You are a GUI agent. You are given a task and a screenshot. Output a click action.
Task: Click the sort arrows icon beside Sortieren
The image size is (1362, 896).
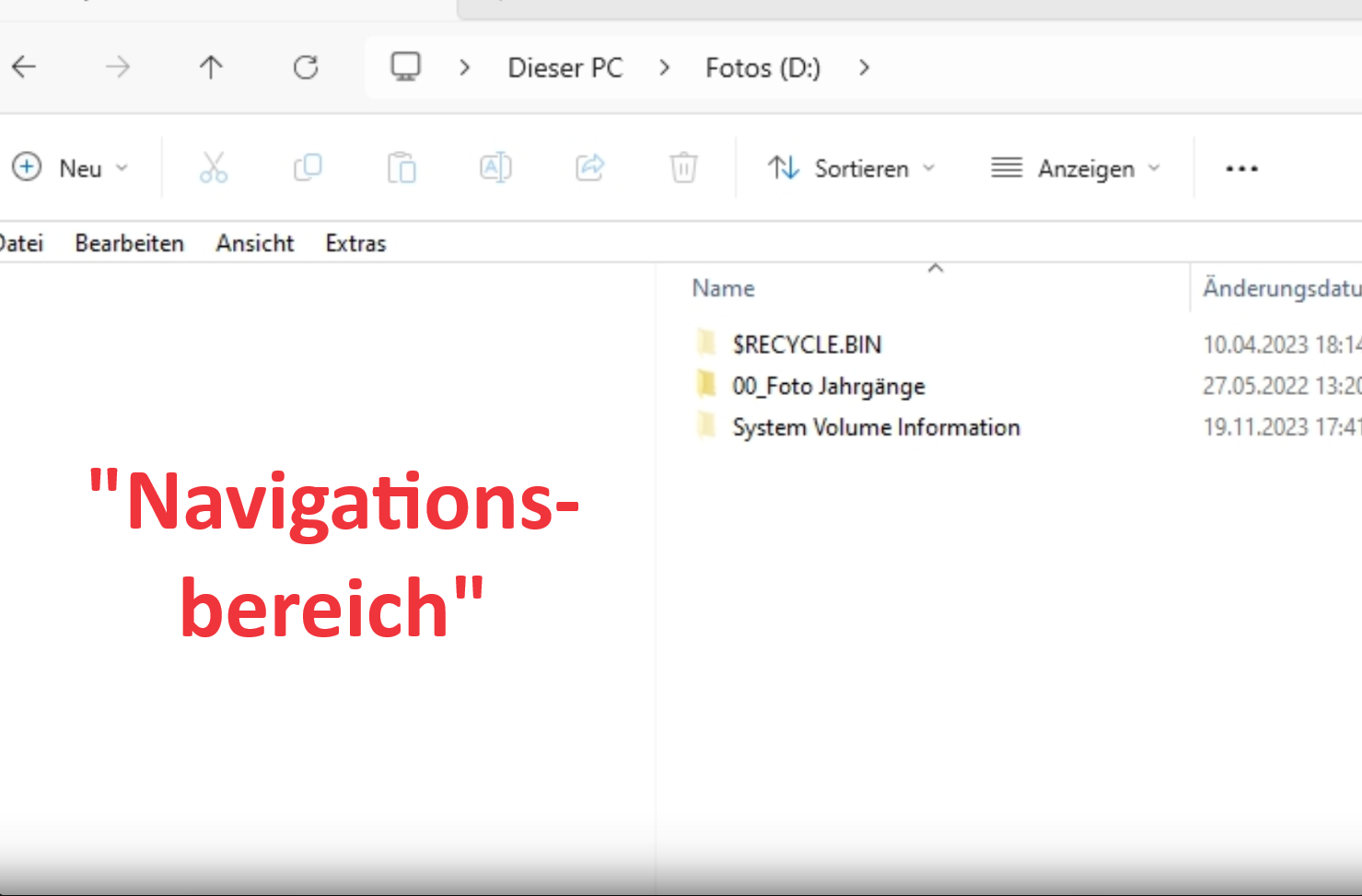tap(784, 168)
